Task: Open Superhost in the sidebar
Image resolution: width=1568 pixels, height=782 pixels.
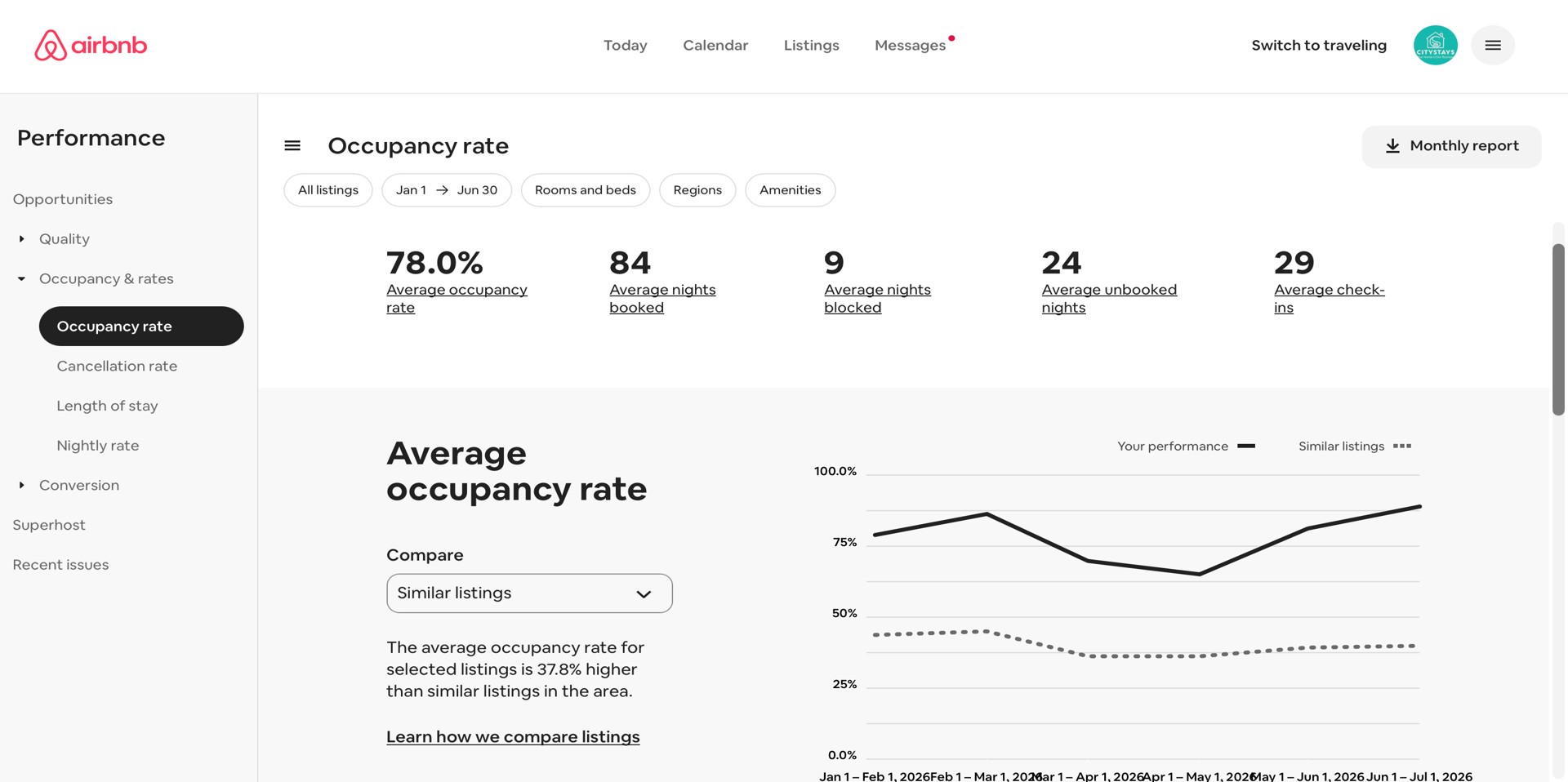Action: pos(49,525)
